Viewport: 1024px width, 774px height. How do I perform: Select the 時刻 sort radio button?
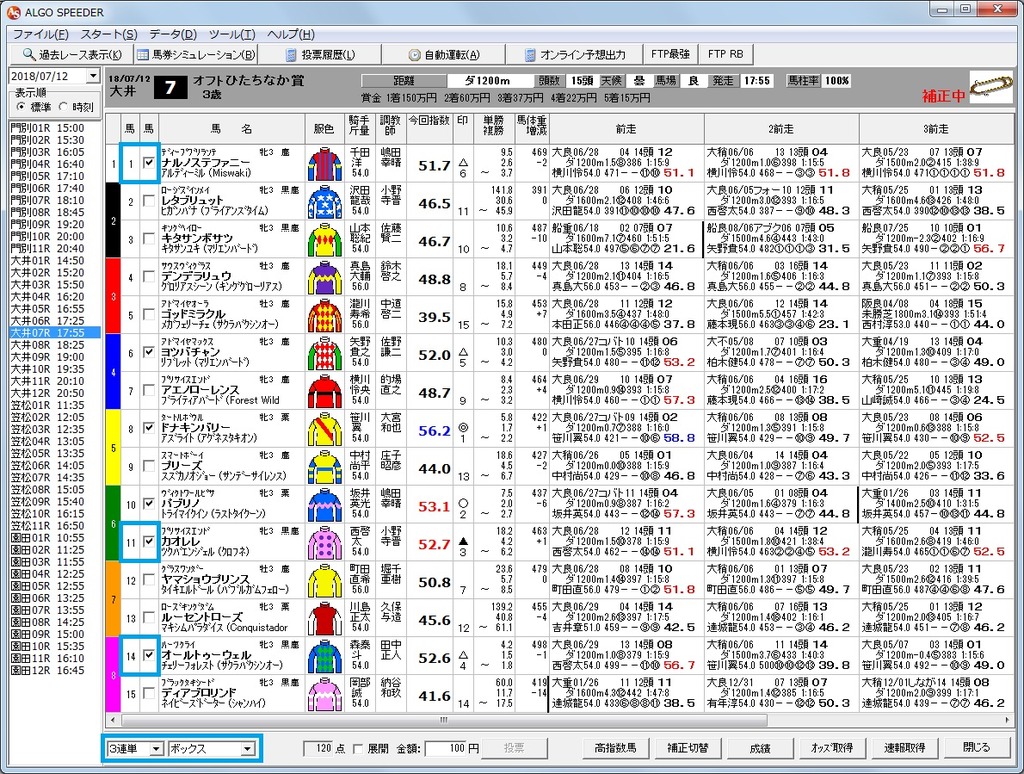[x=63, y=106]
